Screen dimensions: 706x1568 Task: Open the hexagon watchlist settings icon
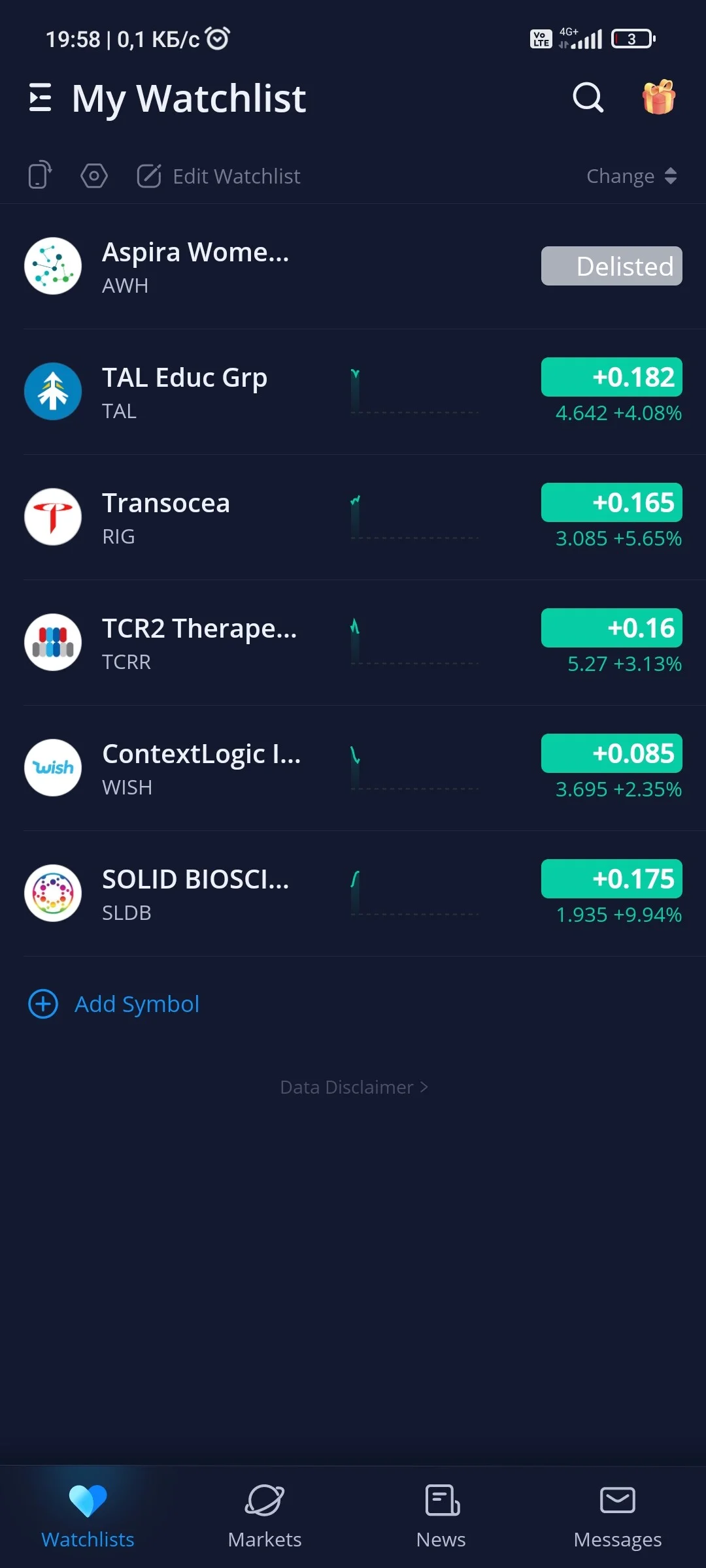tap(94, 176)
